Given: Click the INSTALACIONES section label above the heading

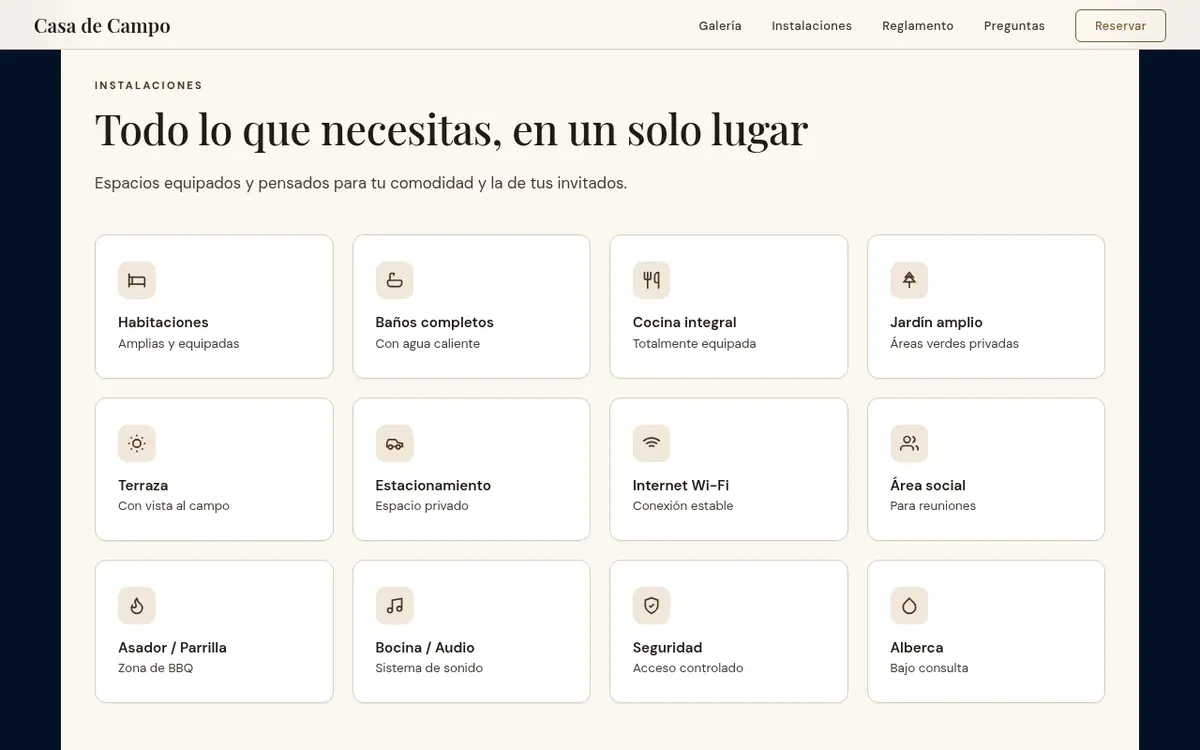Looking at the screenshot, I should point(149,86).
